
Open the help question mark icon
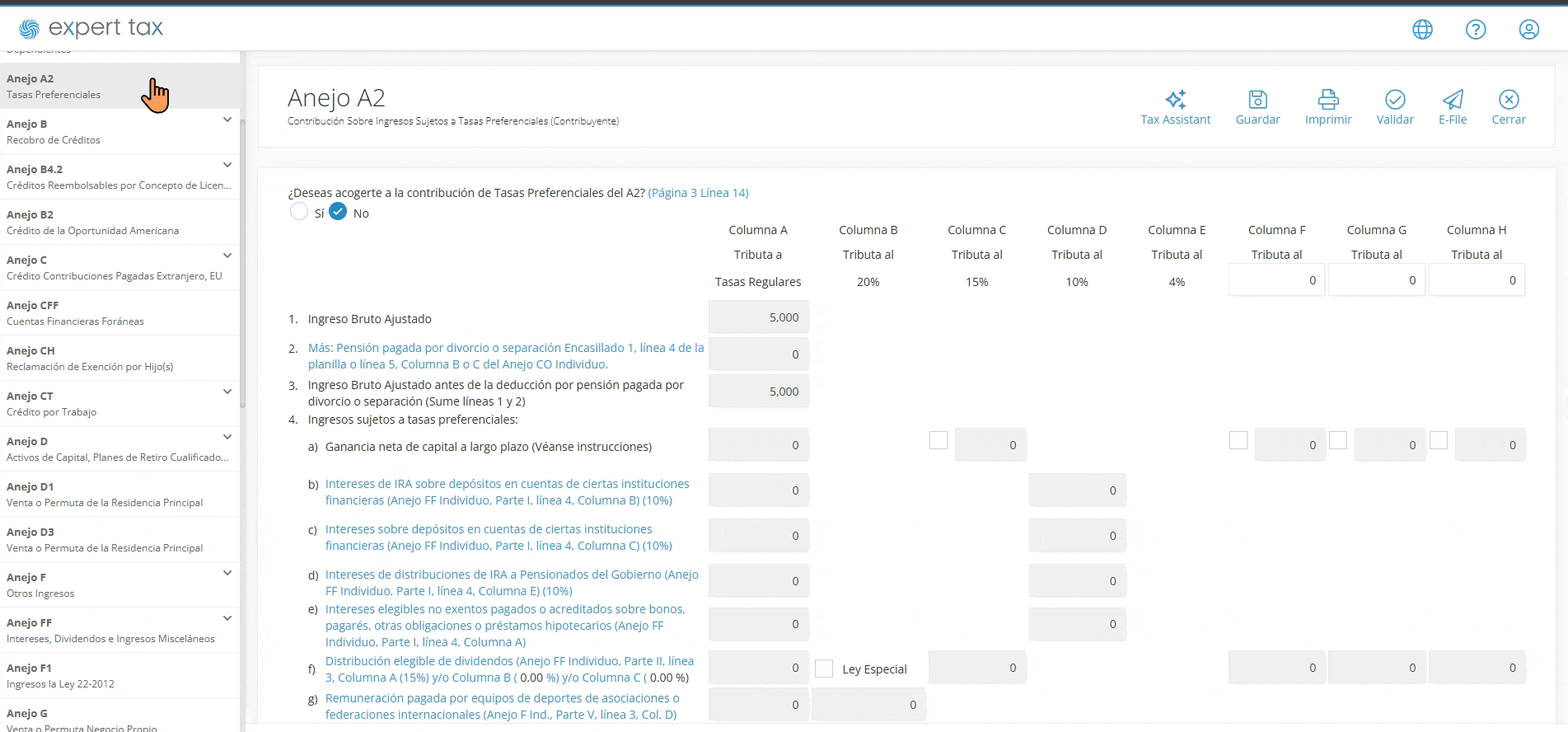point(1476,30)
